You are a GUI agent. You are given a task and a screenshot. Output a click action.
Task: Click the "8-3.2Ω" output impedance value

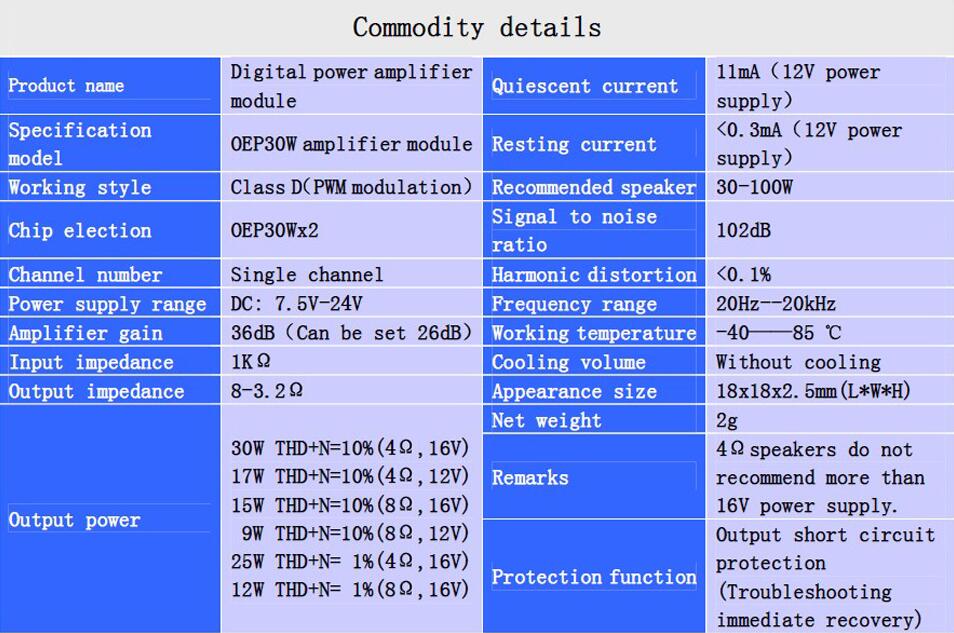267,391
